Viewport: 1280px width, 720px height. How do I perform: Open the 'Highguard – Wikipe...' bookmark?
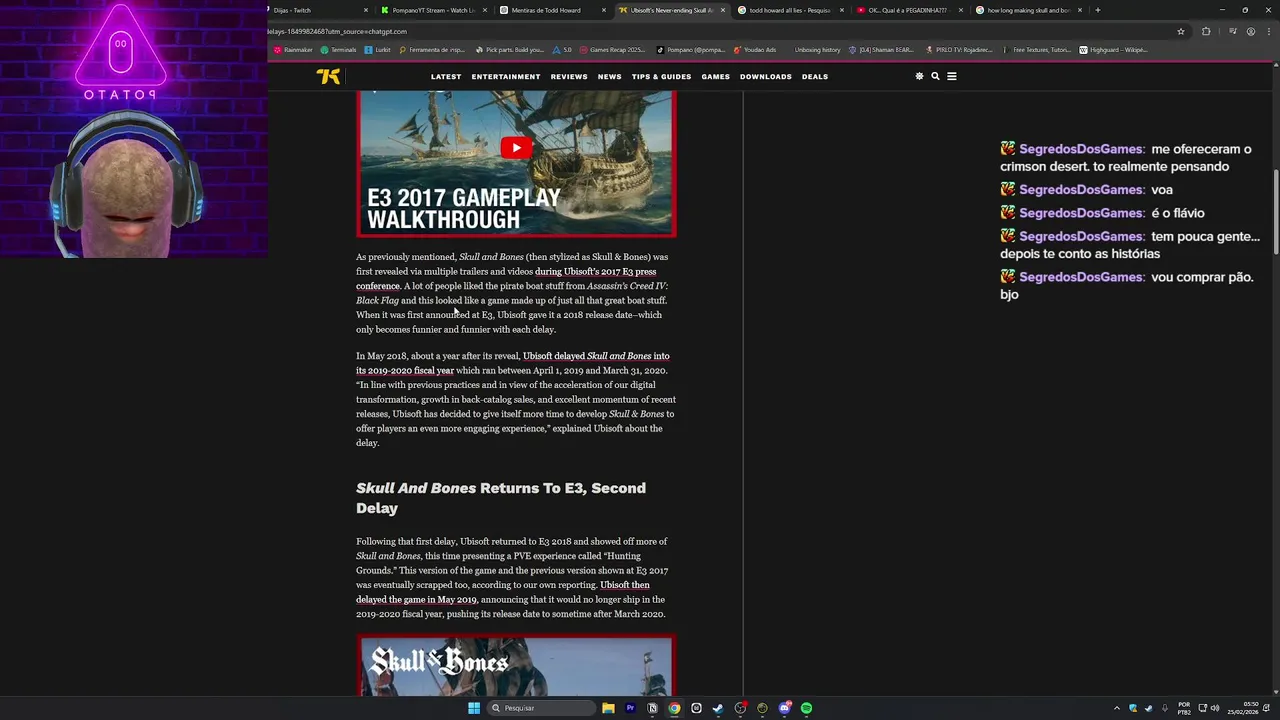(x=1114, y=50)
